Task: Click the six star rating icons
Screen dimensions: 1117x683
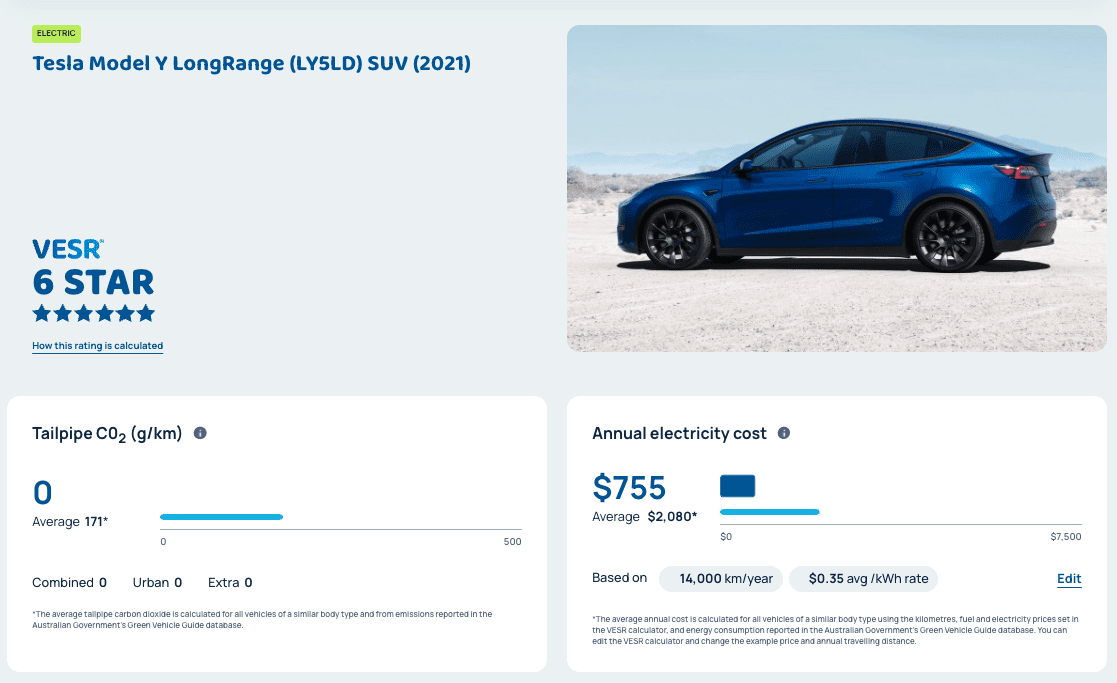Action: pos(93,313)
